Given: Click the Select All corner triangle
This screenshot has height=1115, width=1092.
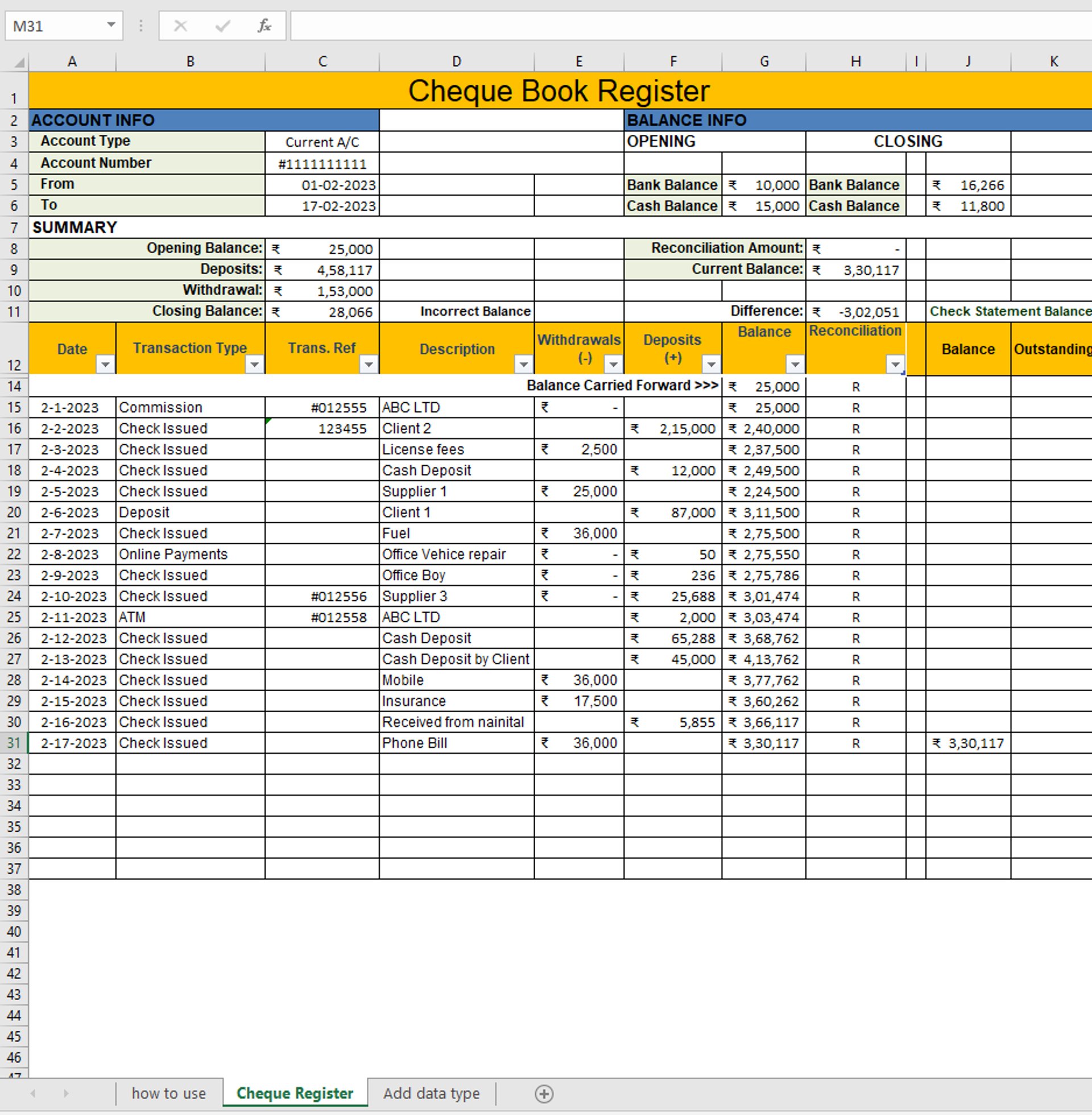Looking at the screenshot, I should tap(18, 62).
